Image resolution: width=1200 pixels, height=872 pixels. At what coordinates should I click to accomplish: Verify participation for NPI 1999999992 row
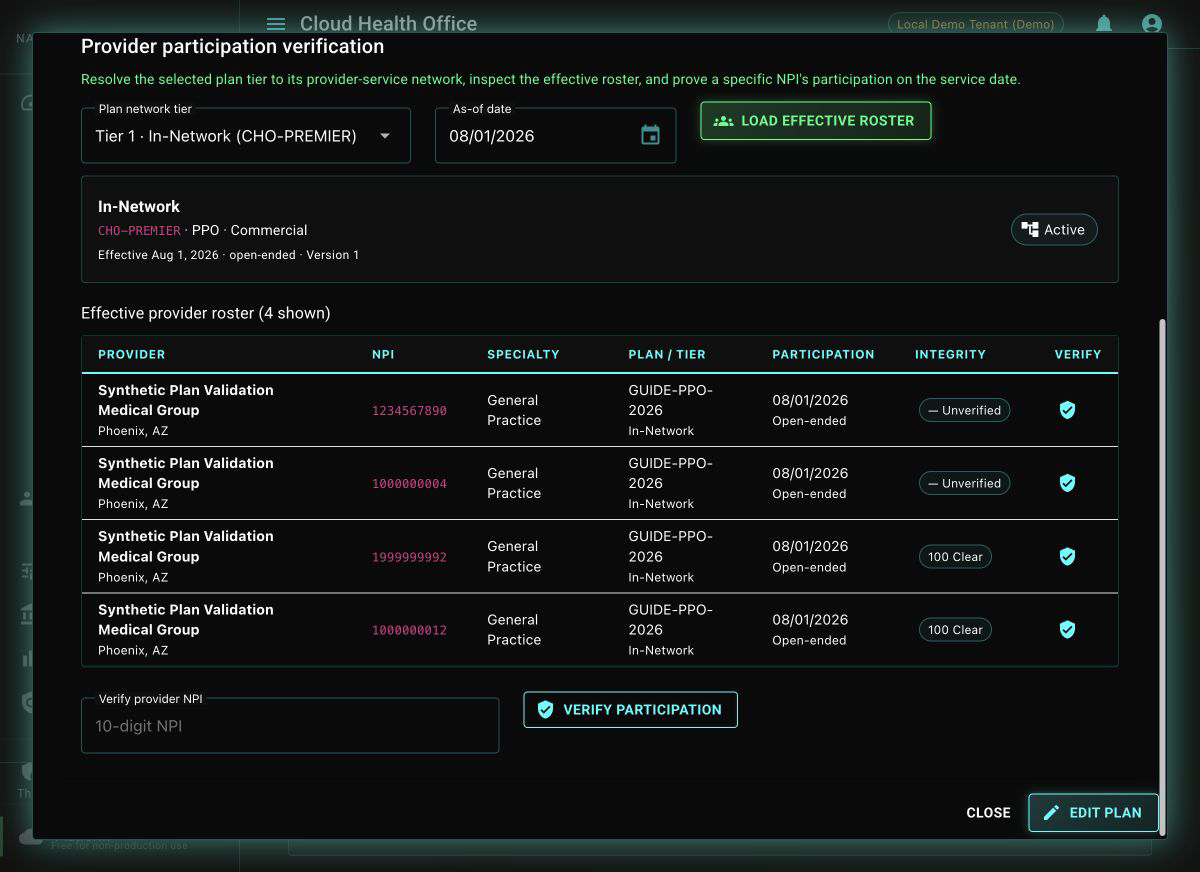1067,556
